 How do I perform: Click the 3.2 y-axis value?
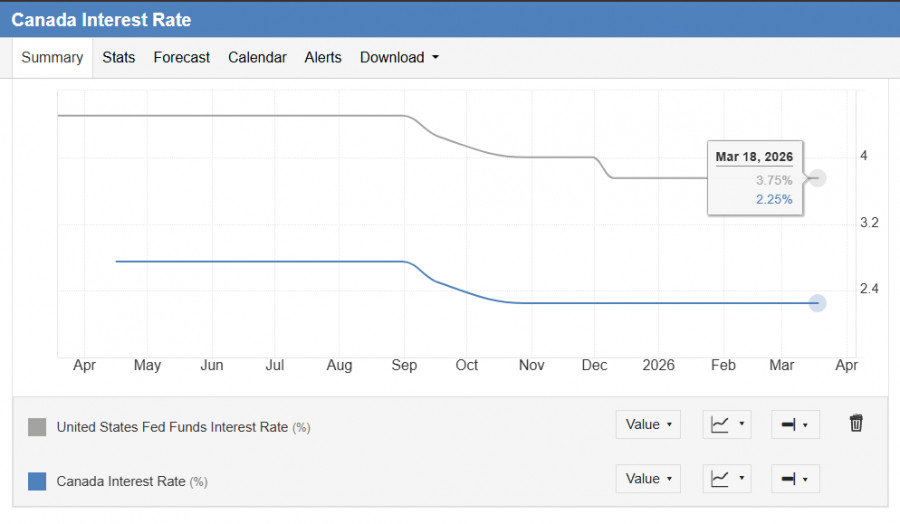click(x=869, y=223)
